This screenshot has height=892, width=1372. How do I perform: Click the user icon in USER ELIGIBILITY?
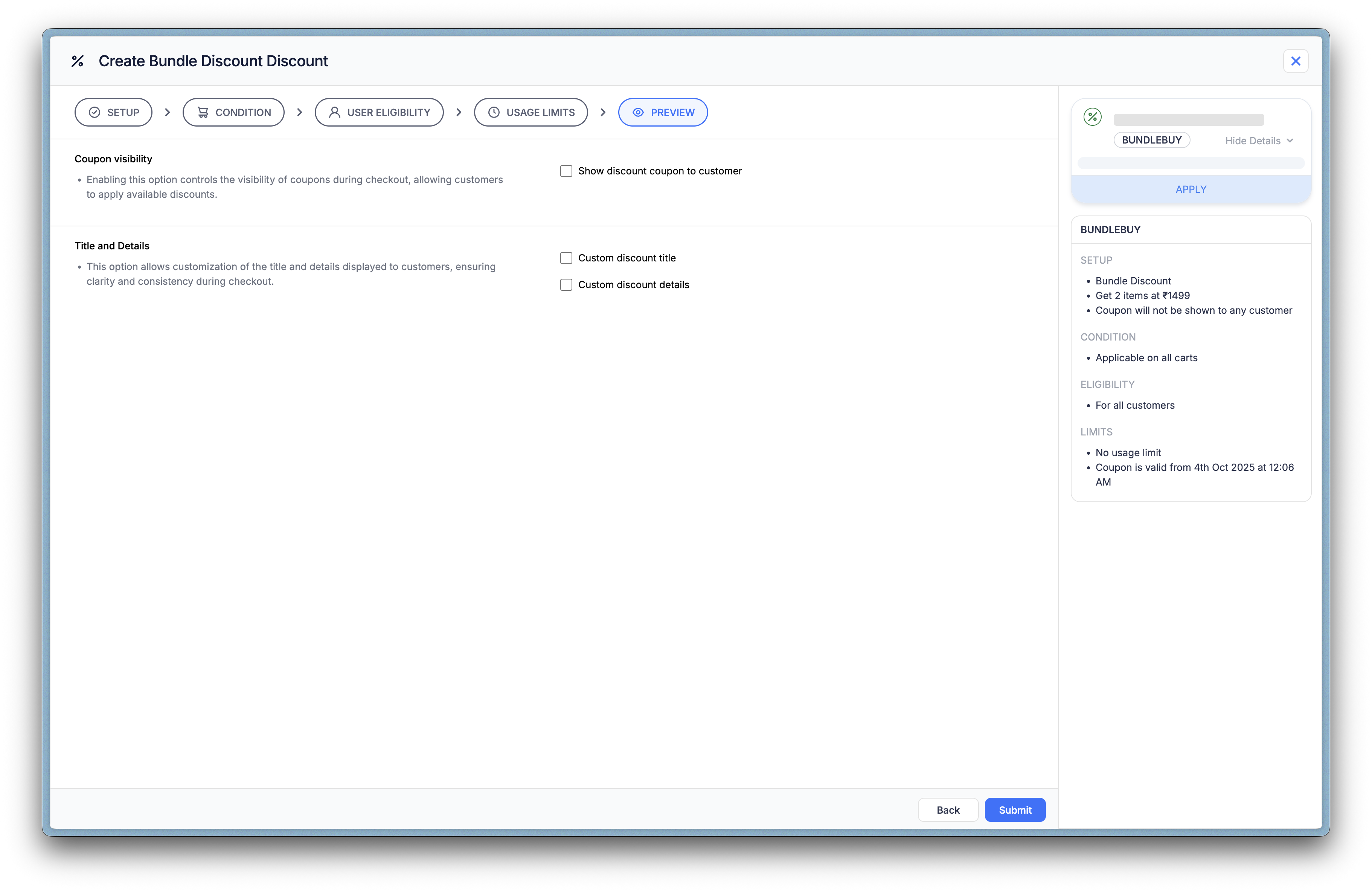pos(334,112)
